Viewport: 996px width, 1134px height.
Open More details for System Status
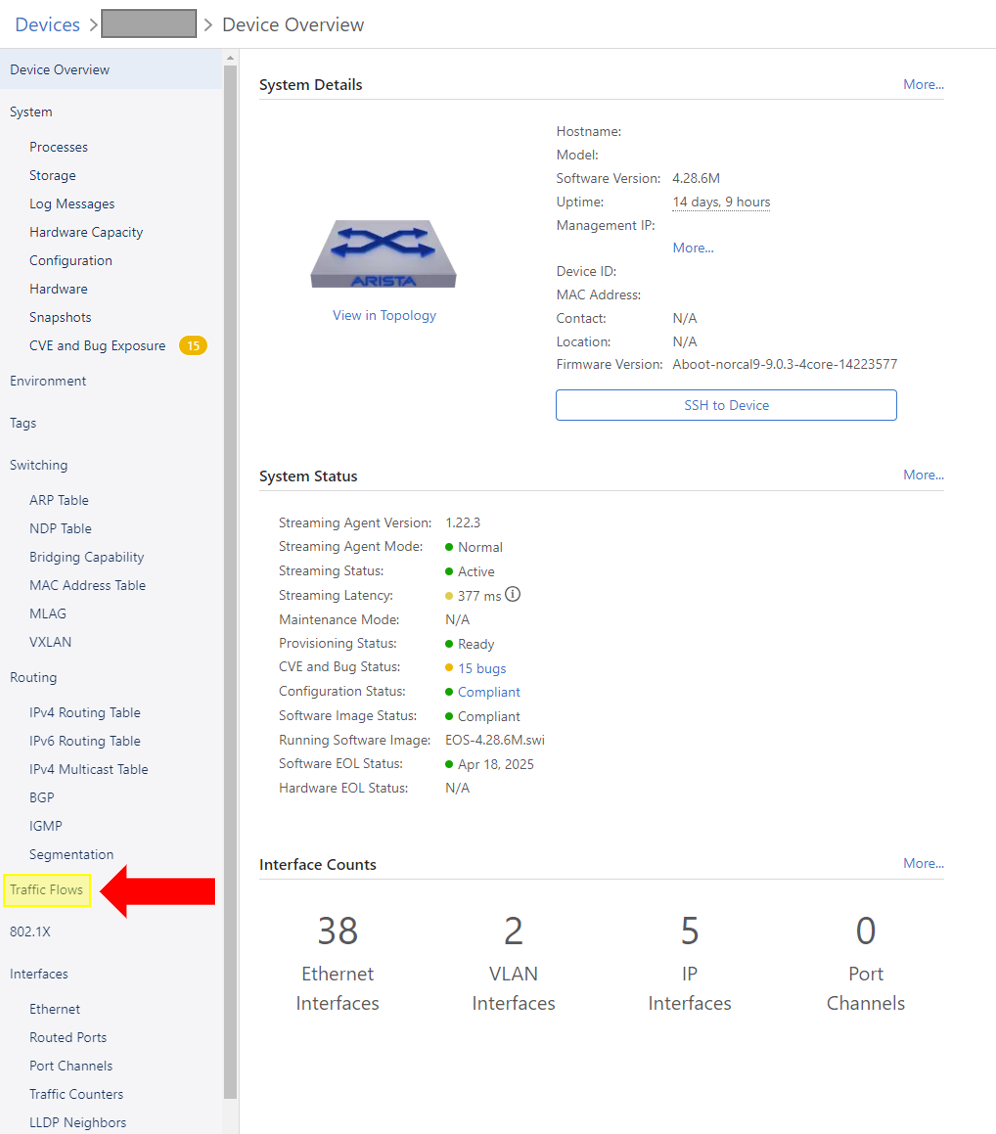pyautogui.click(x=921, y=475)
